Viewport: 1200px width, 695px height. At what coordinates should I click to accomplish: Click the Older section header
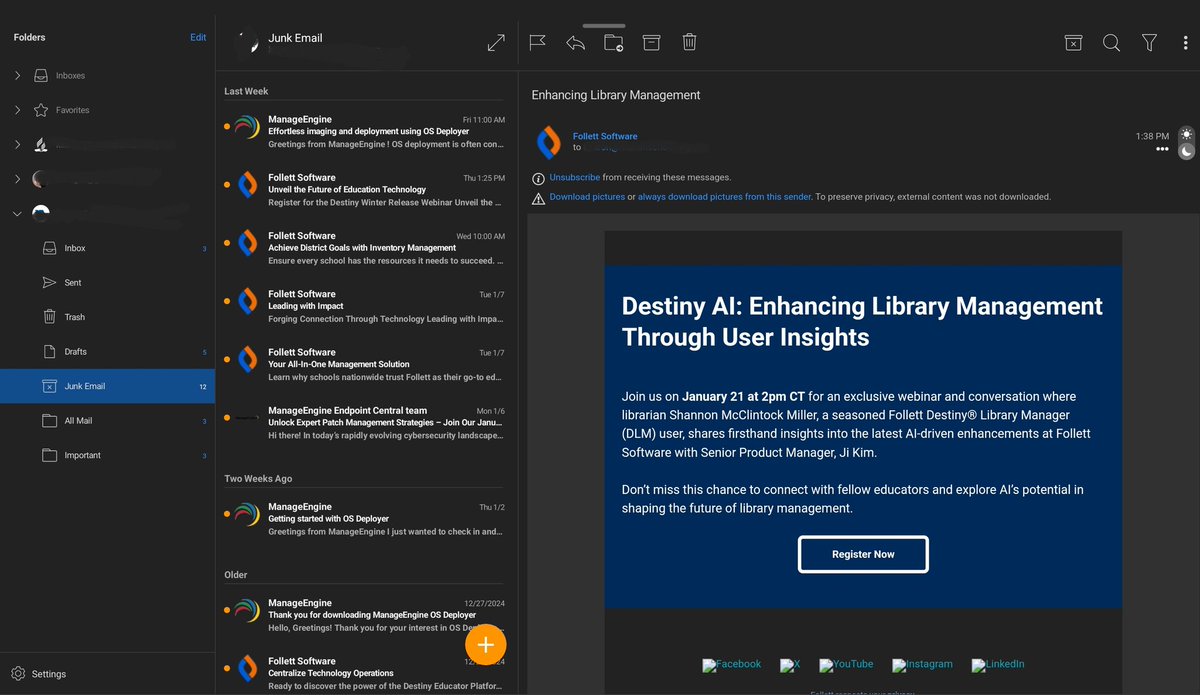tap(236, 575)
